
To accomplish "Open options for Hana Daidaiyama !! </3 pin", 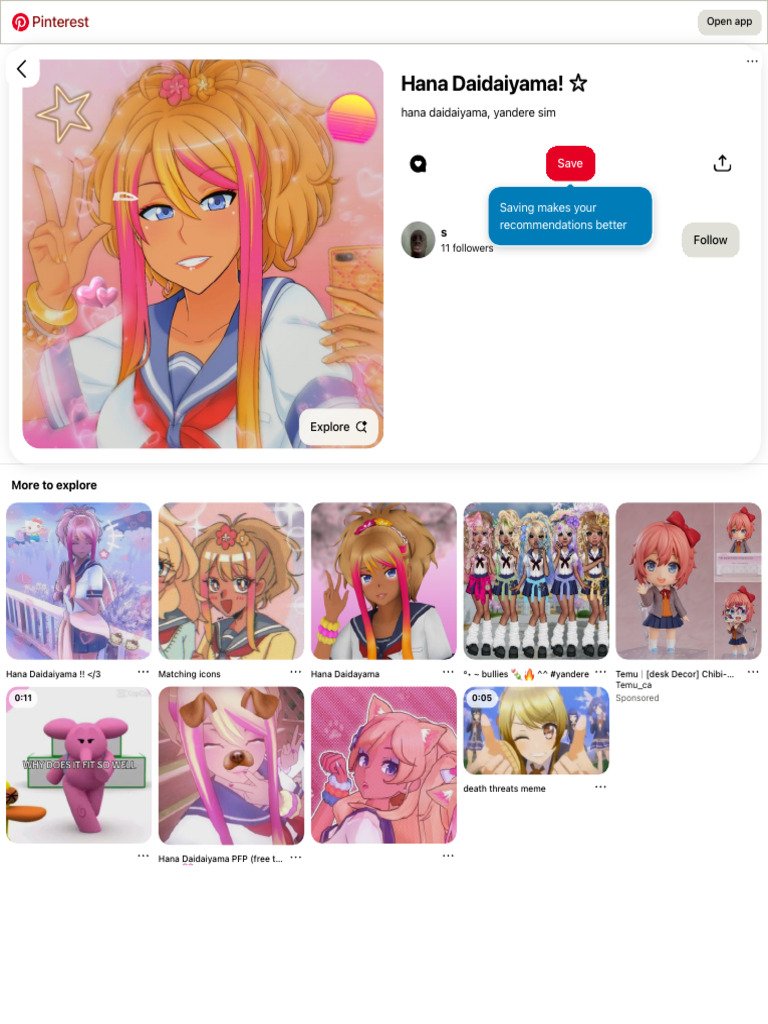I will click(143, 672).
